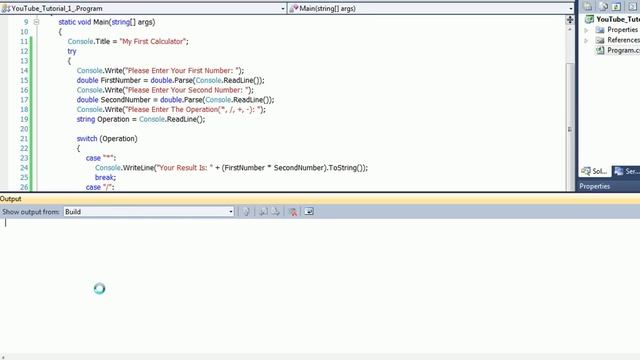
Task: Click Find Message in Code output icon
Action: tap(246, 211)
